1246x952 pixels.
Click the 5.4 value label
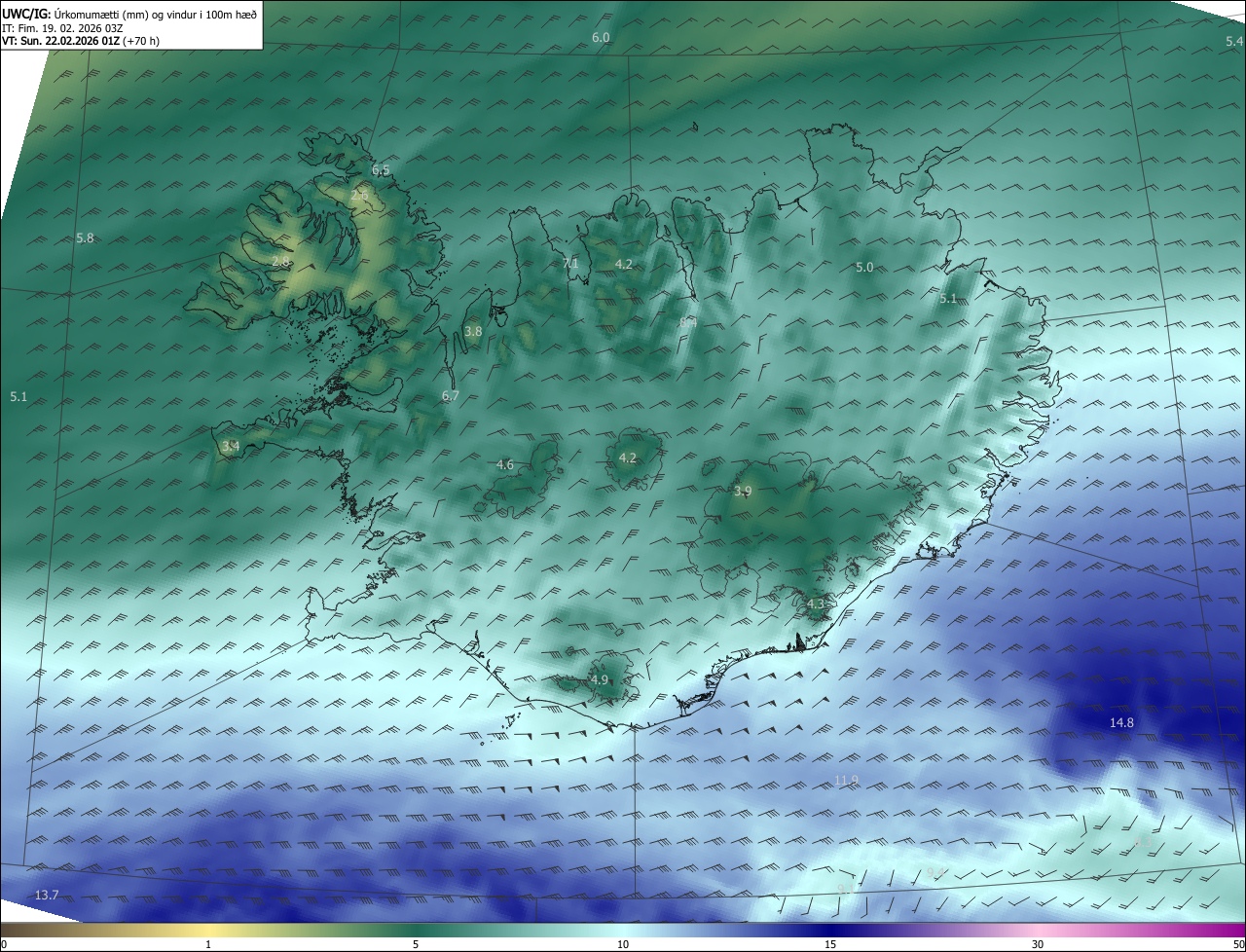click(1234, 41)
